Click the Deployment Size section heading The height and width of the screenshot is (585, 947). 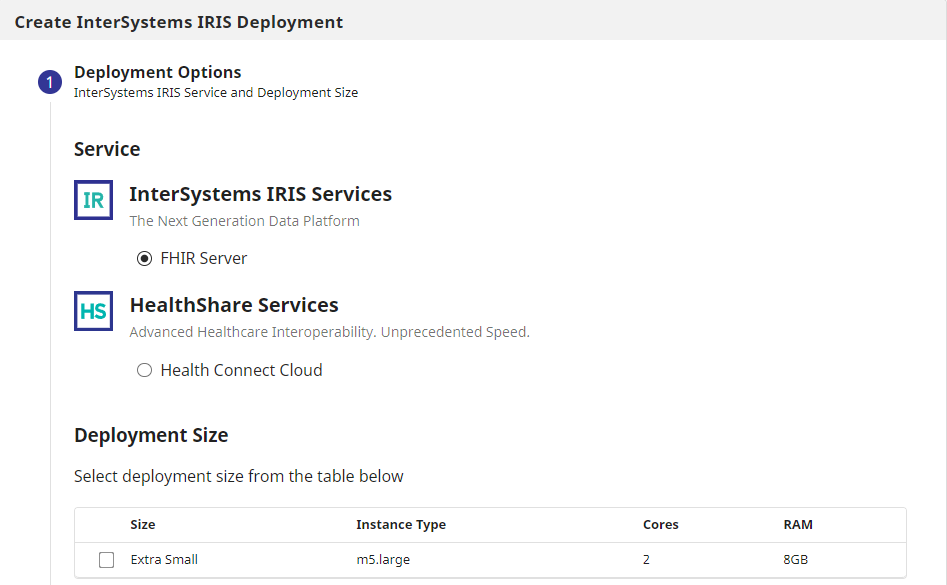(151, 435)
